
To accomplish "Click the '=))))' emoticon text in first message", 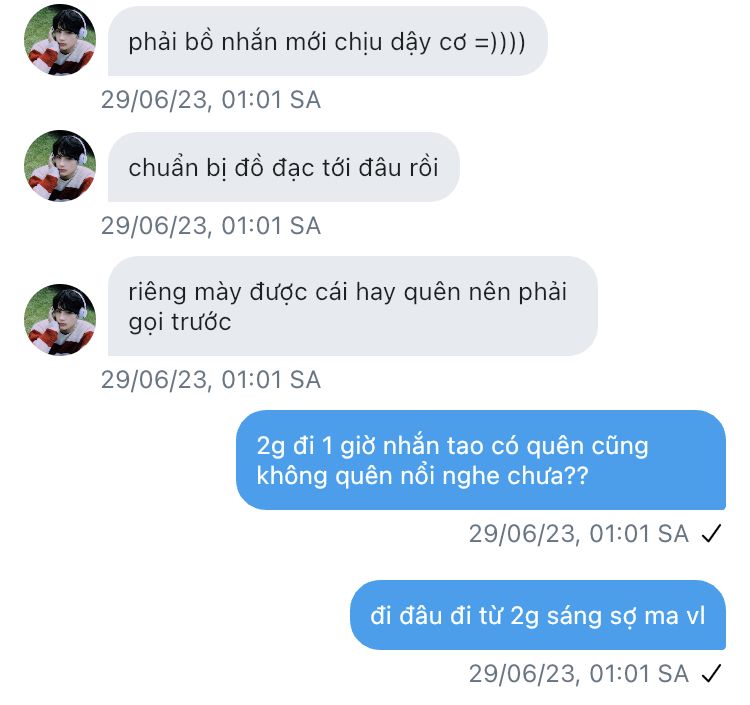I will [x=500, y=42].
